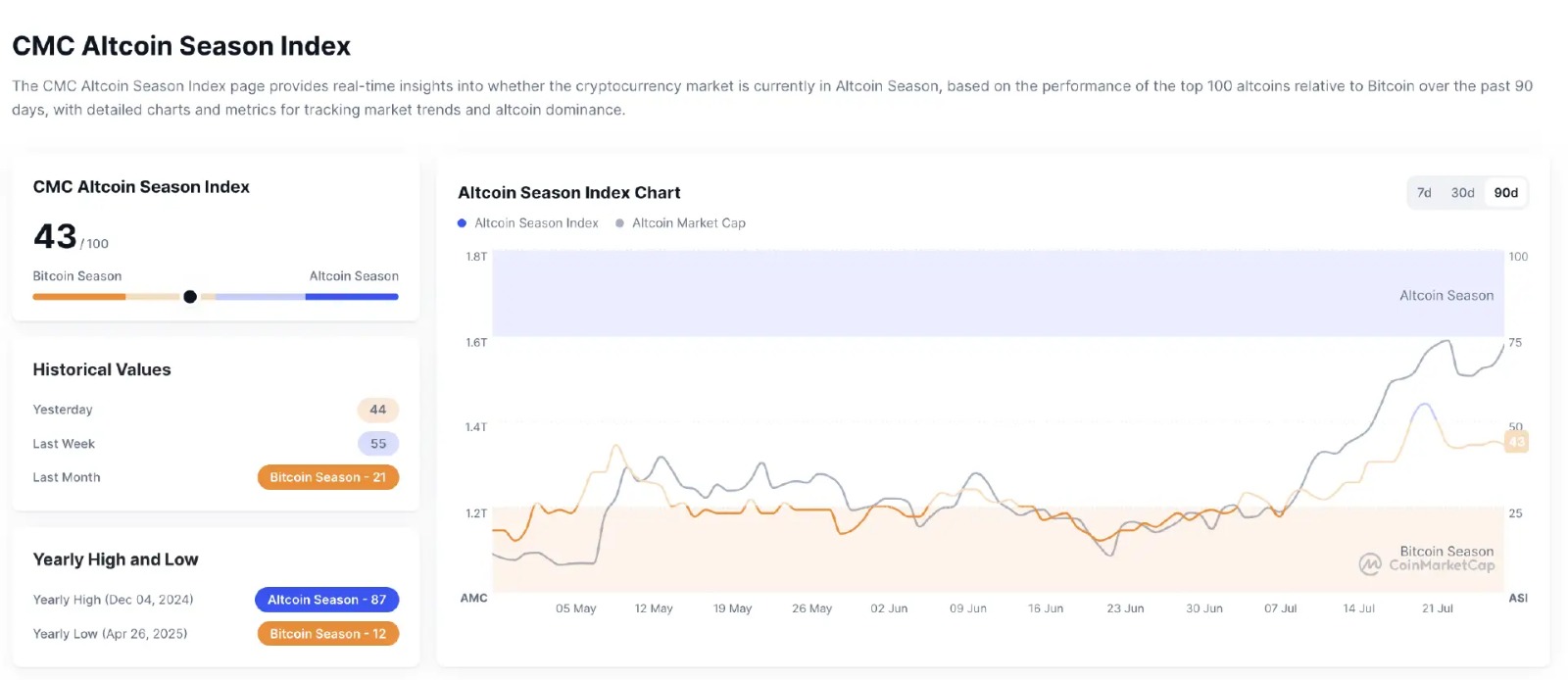Click the 23 Jun date on chart axis
This screenshot has height=680, width=1568.
click(1125, 608)
